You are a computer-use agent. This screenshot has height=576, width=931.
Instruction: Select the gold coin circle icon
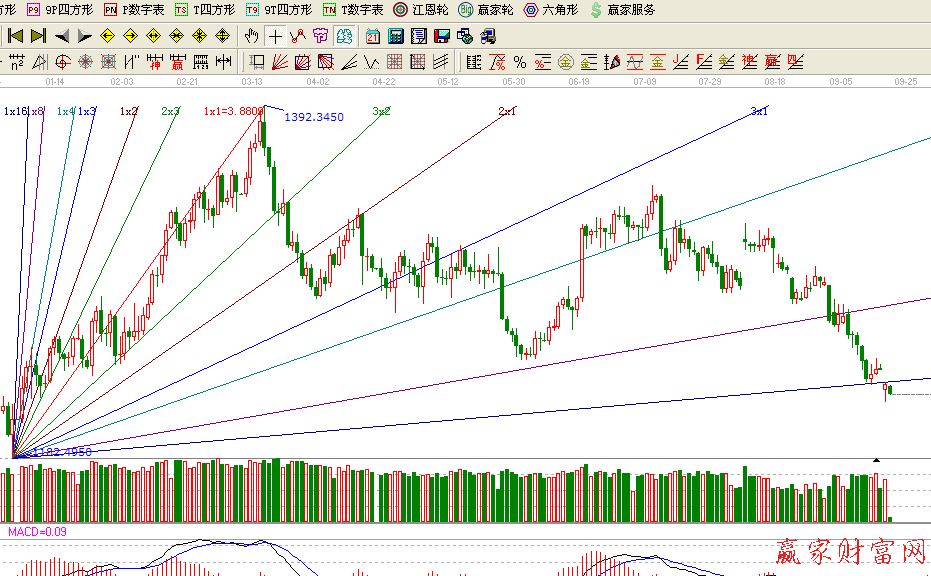point(565,62)
